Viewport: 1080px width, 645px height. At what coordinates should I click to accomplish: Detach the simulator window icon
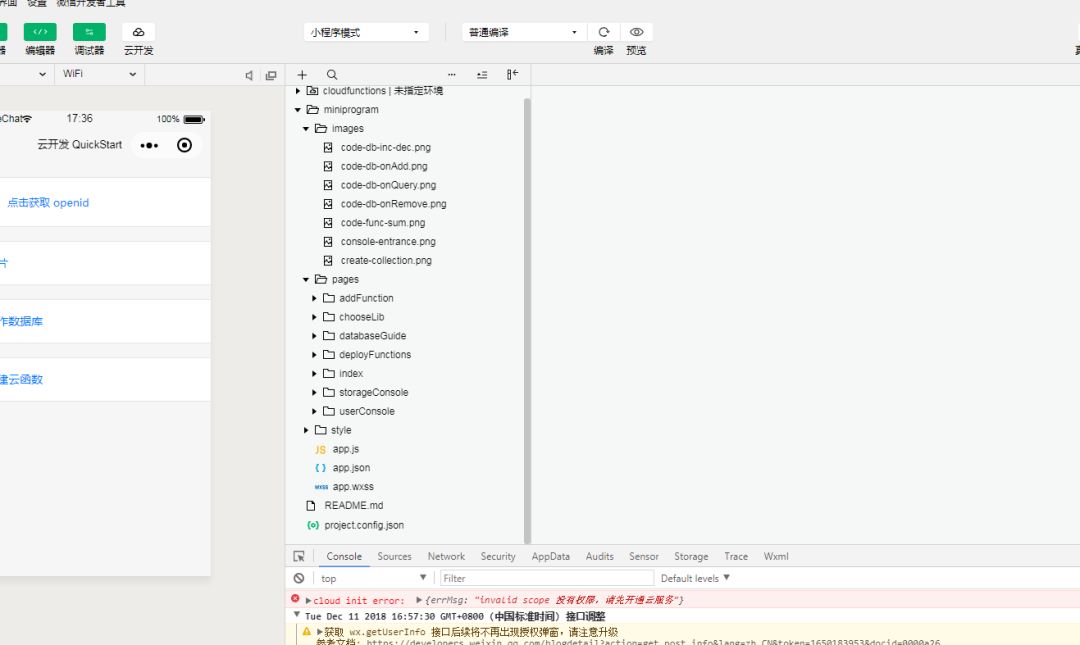click(x=271, y=75)
